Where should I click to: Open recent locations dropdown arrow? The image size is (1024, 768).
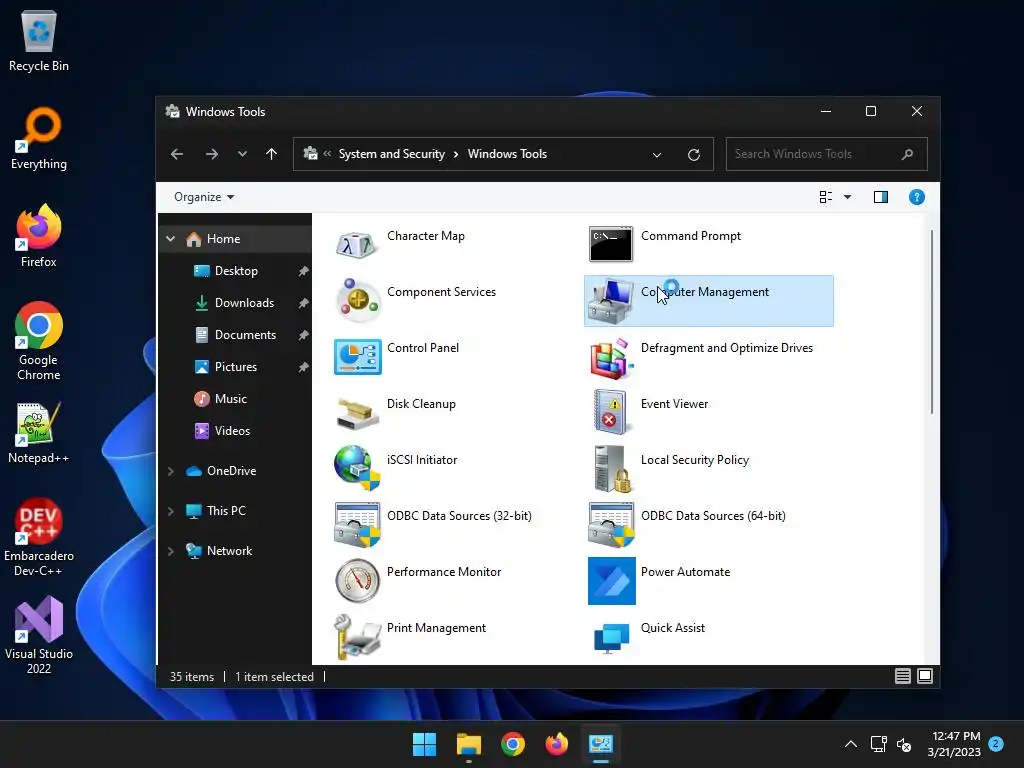pyautogui.click(x=242, y=154)
